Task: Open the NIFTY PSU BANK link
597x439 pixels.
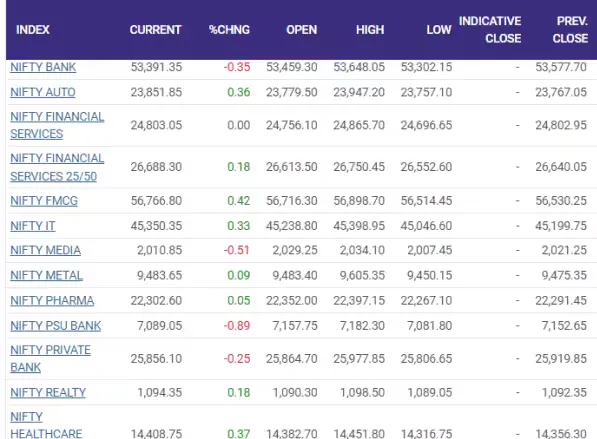Action: 56,326
